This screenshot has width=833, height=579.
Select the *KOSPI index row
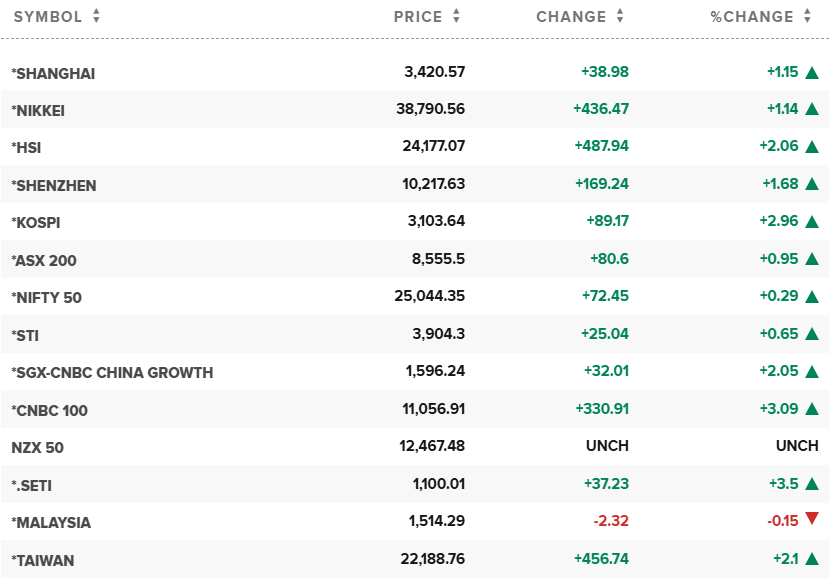pos(36,223)
